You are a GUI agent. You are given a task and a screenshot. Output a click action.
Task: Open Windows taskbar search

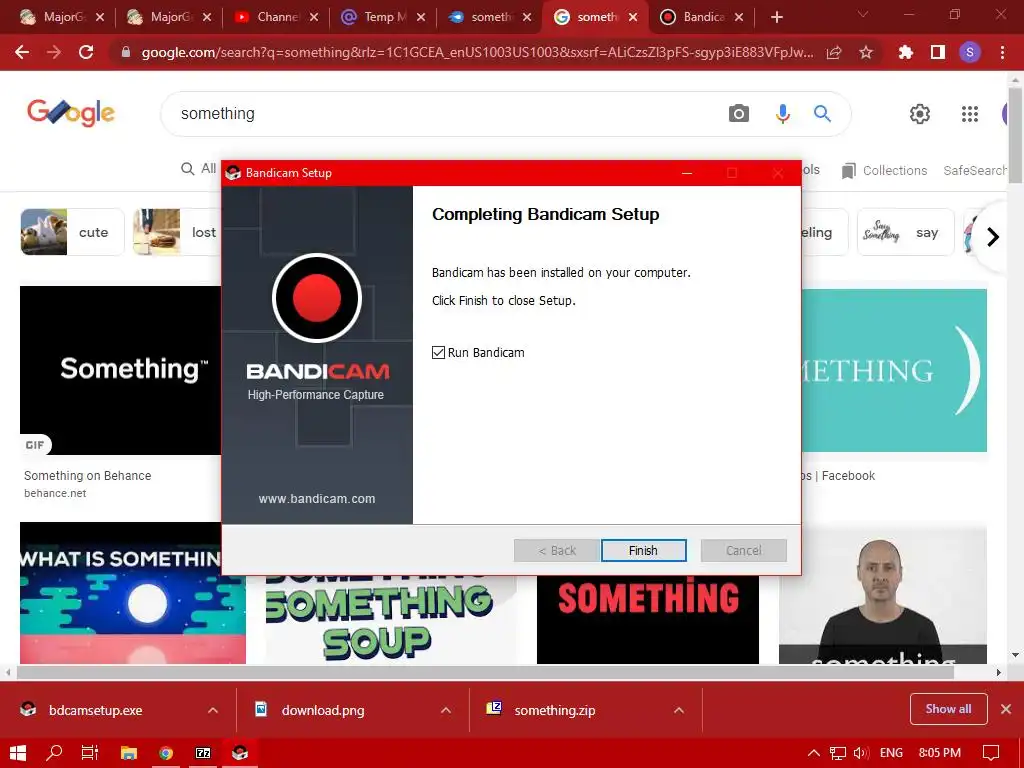point(54,753)
